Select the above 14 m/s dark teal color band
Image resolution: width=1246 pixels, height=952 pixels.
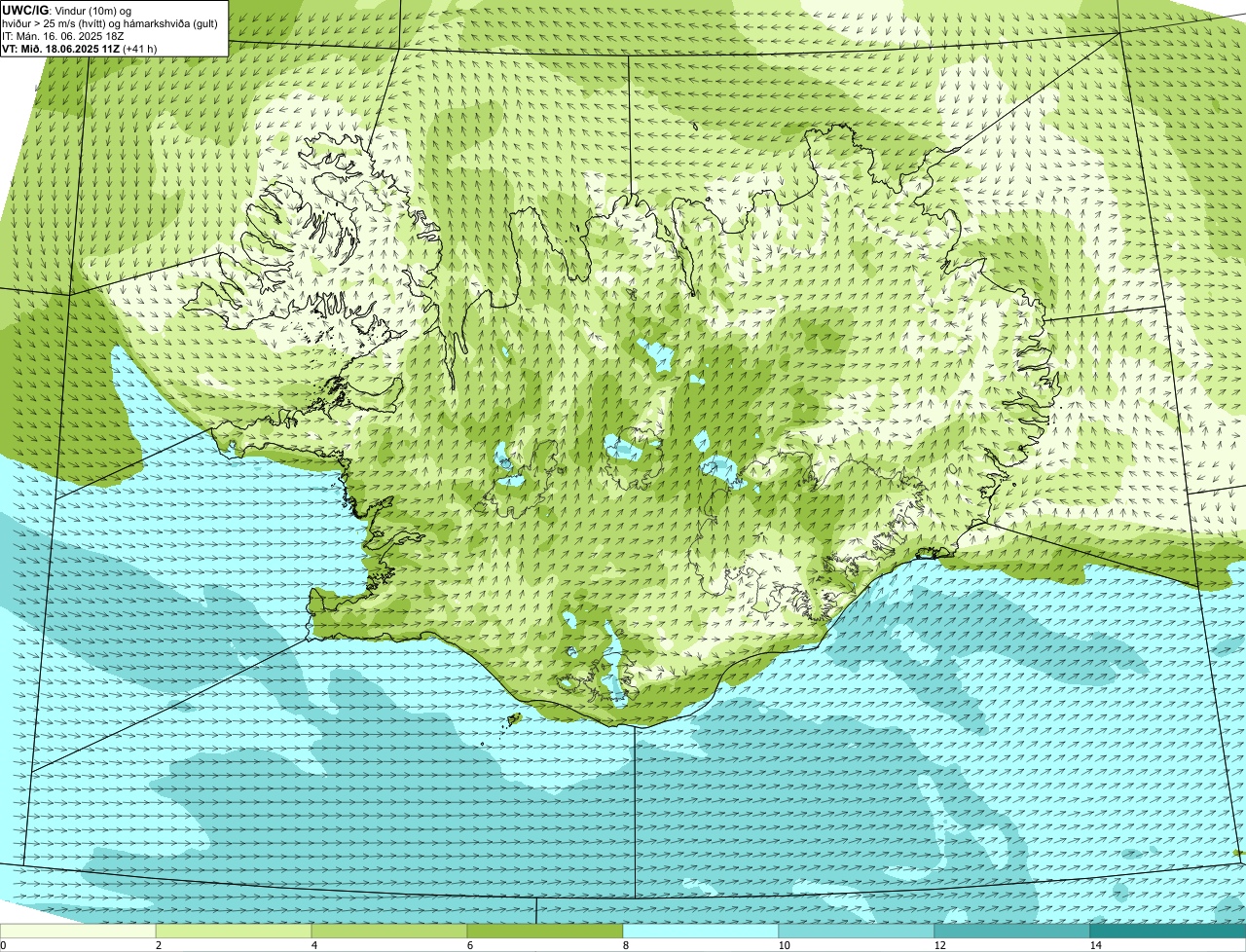[1168, 931]
